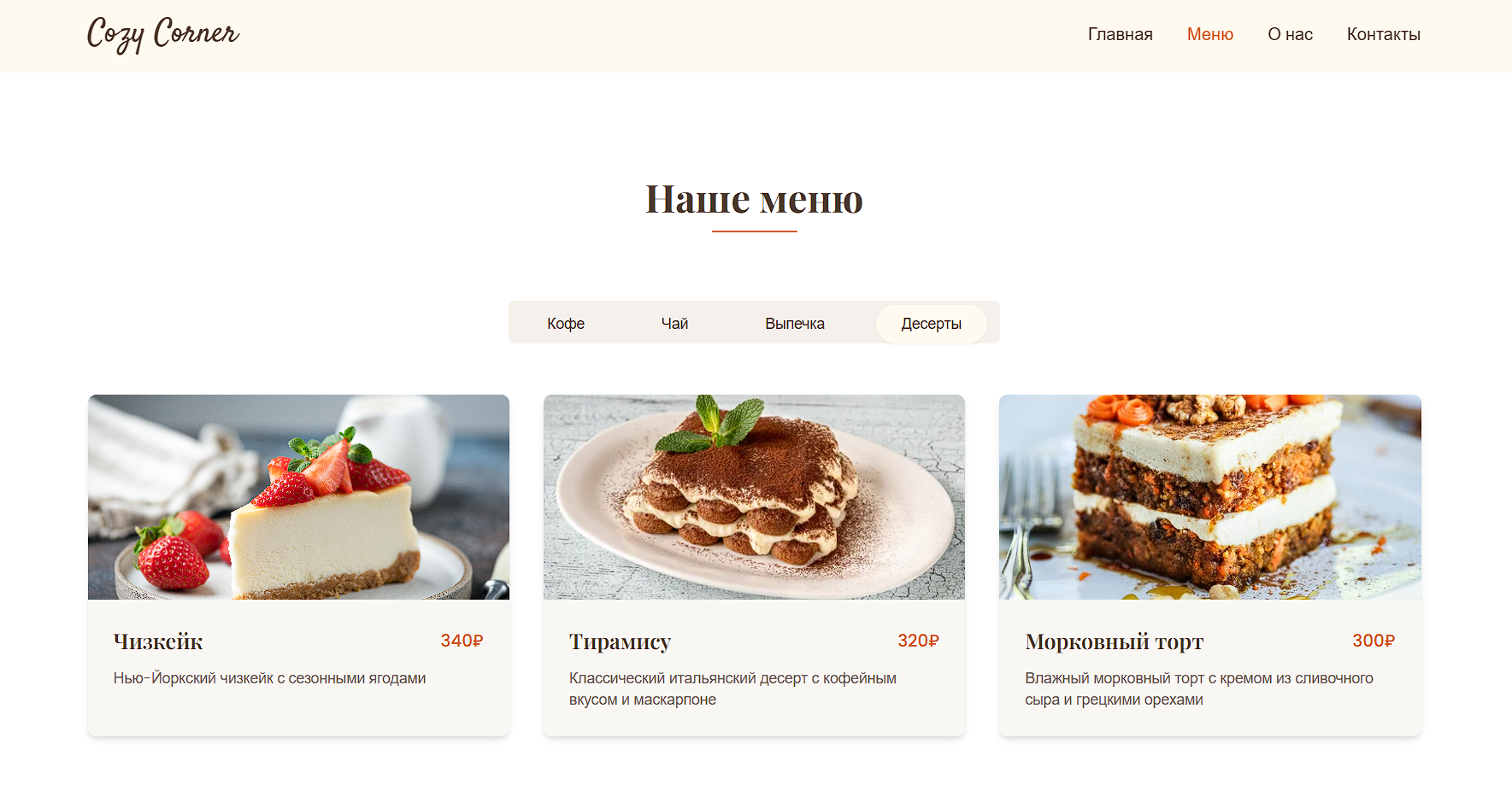1512x785 pixels.
Task: Select the active Десерты tab
Action: click(x=932, y=324)
